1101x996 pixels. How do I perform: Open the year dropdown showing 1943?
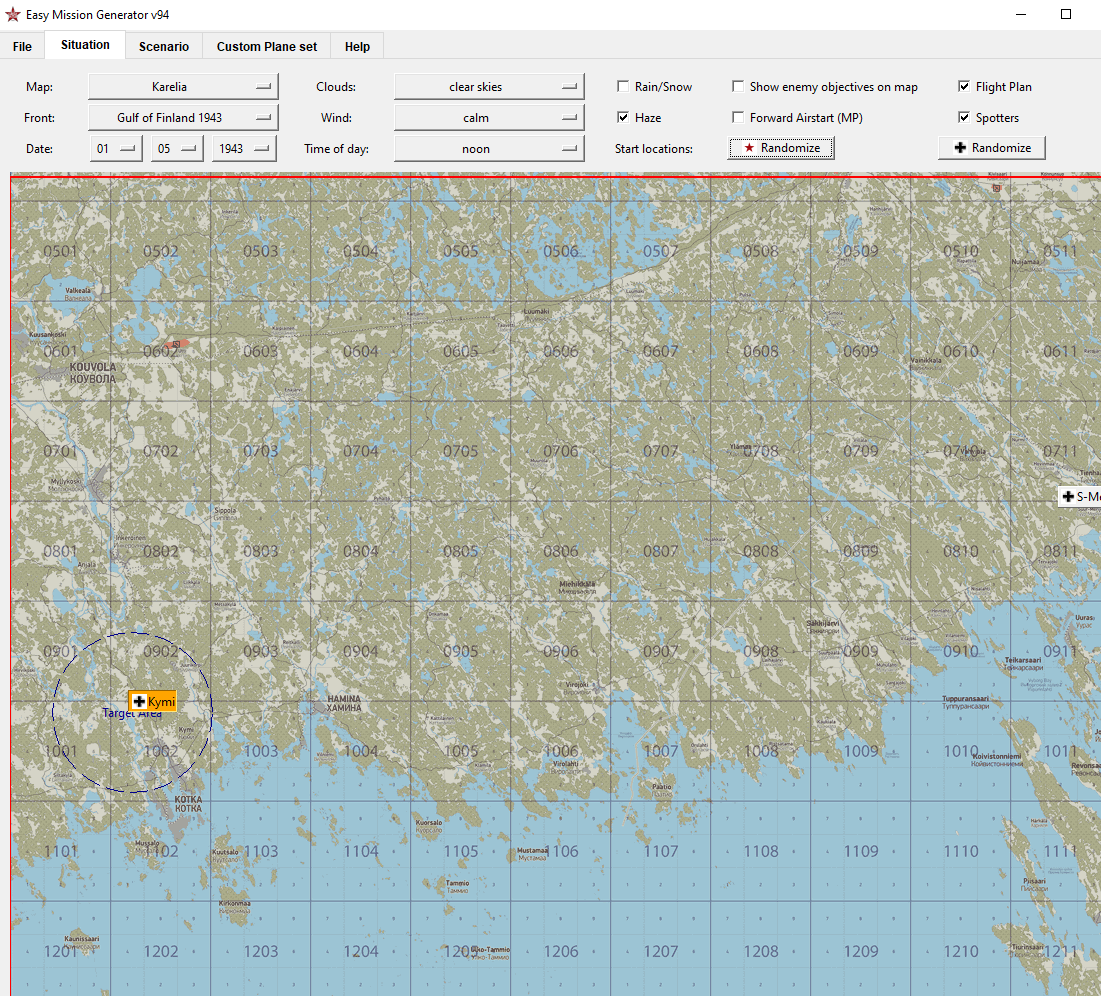[244, 149]
